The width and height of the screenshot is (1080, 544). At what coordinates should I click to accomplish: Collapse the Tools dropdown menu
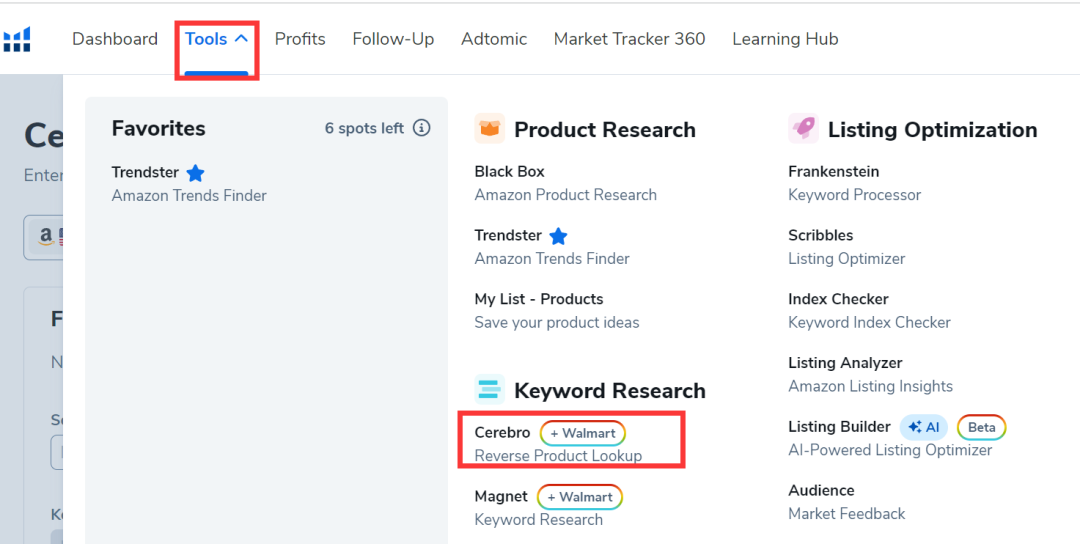(216, 39)
